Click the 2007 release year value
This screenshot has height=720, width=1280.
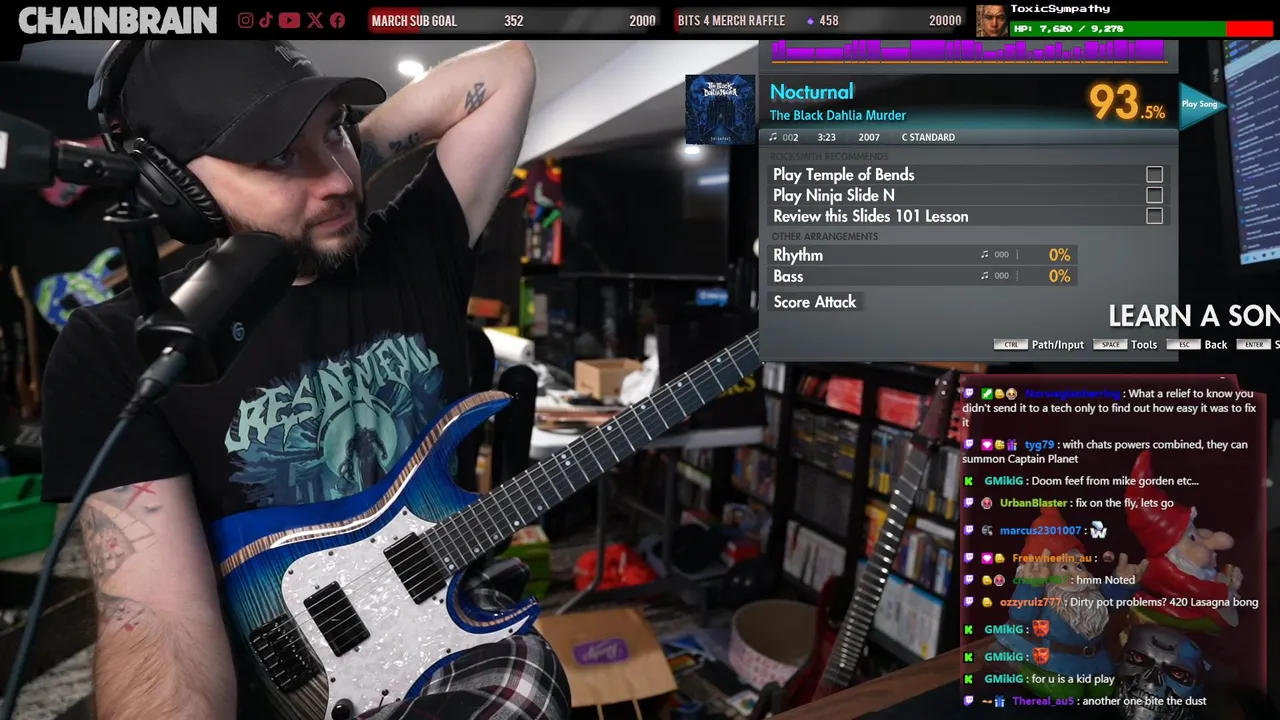(869, 138)
